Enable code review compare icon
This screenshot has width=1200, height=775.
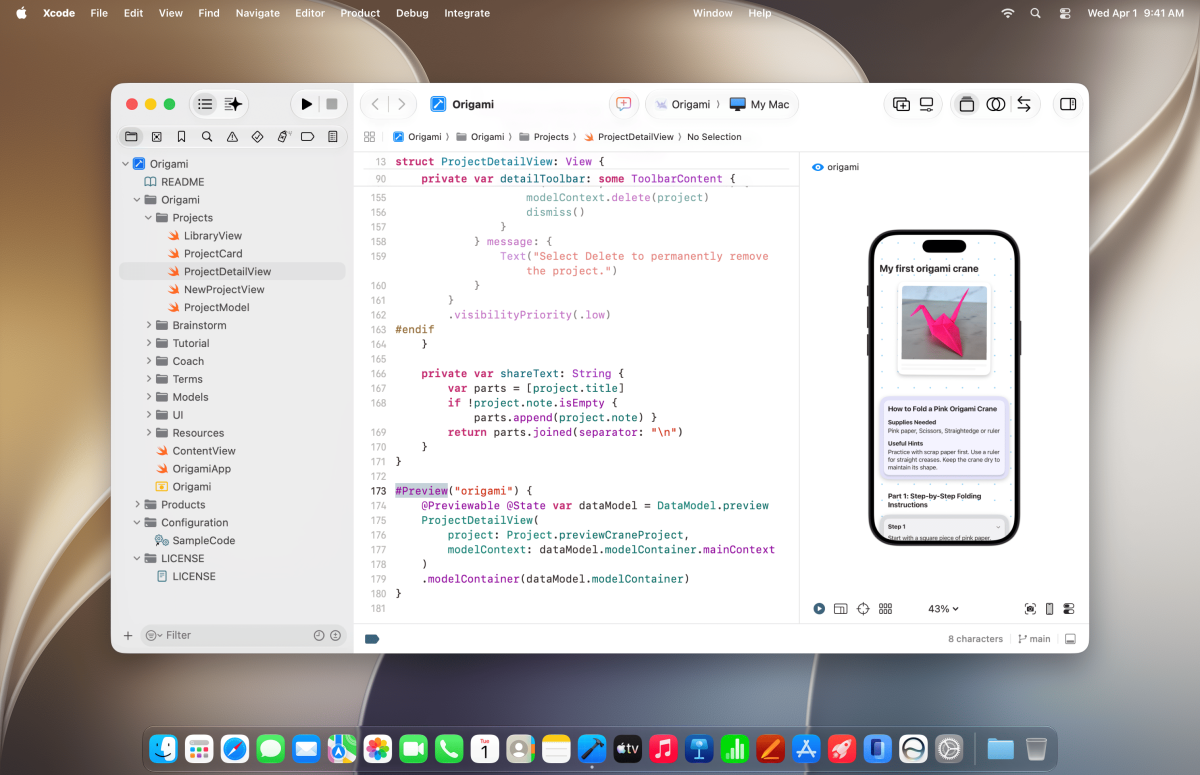point(995,104)
